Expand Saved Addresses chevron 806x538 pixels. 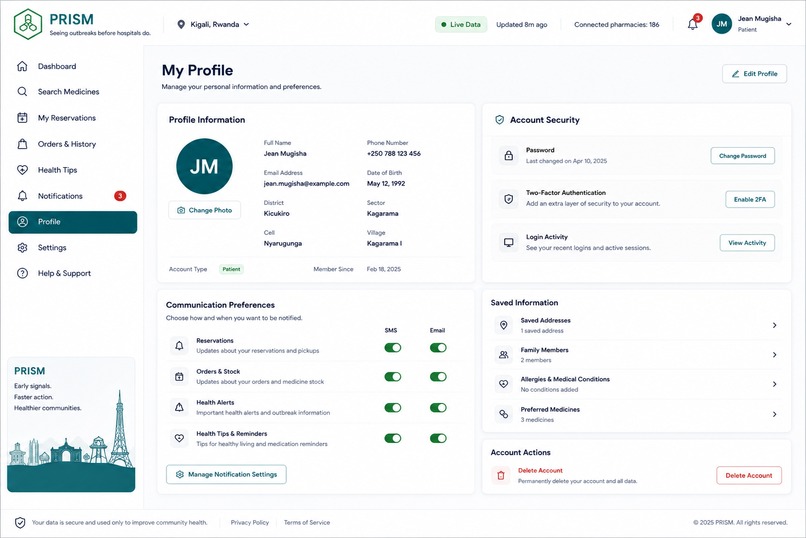[774, 325]
